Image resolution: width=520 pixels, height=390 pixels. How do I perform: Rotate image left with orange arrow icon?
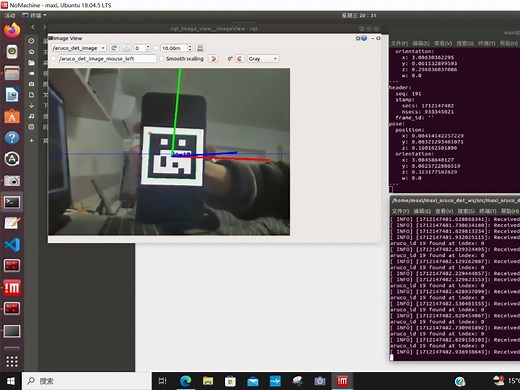[213, 59]
